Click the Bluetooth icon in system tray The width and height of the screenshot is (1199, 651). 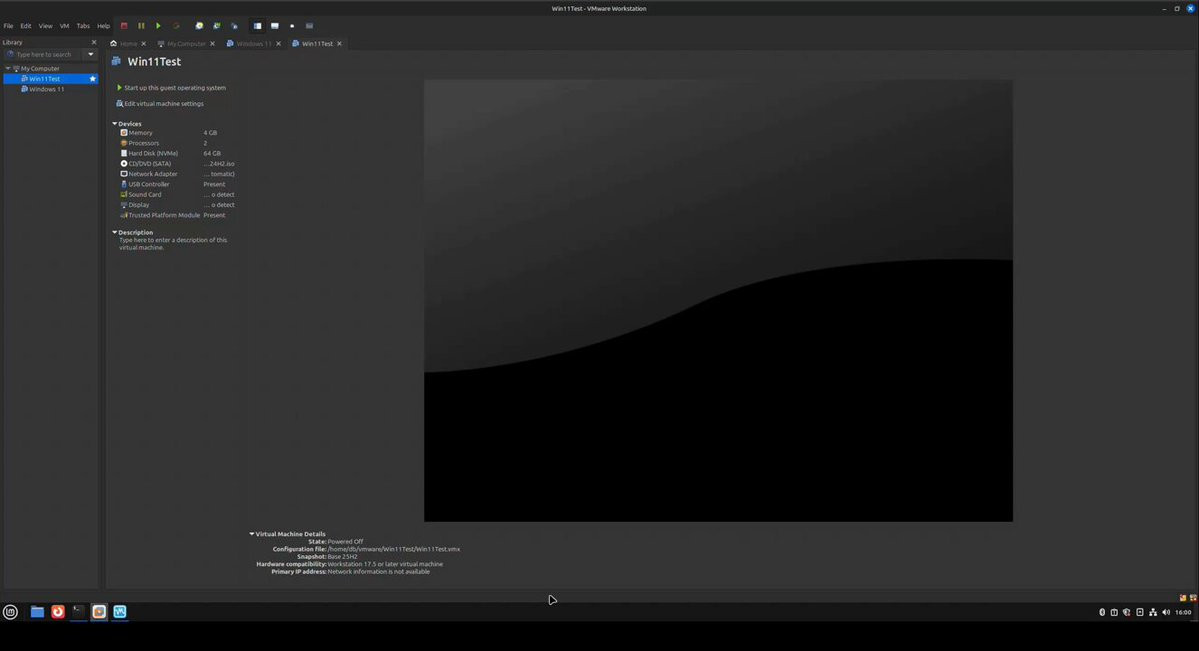[1102, 612]
